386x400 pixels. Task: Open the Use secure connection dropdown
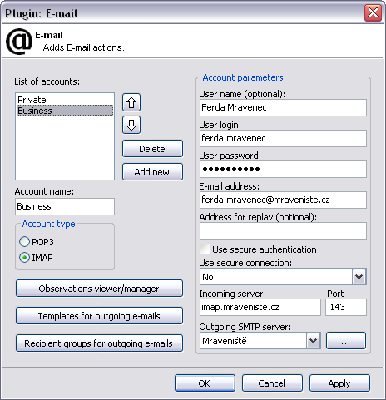pyautogui.click(x=359, y=277)
